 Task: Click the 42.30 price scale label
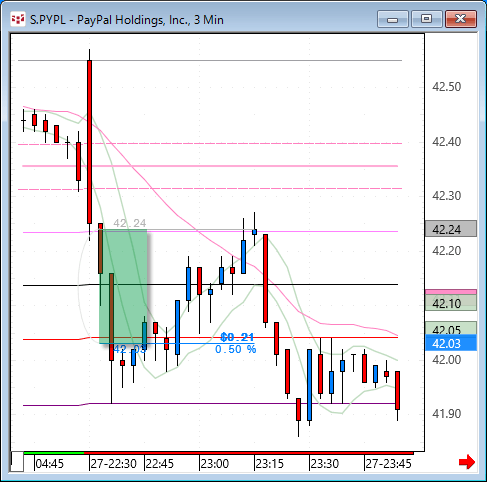(447, 196)
